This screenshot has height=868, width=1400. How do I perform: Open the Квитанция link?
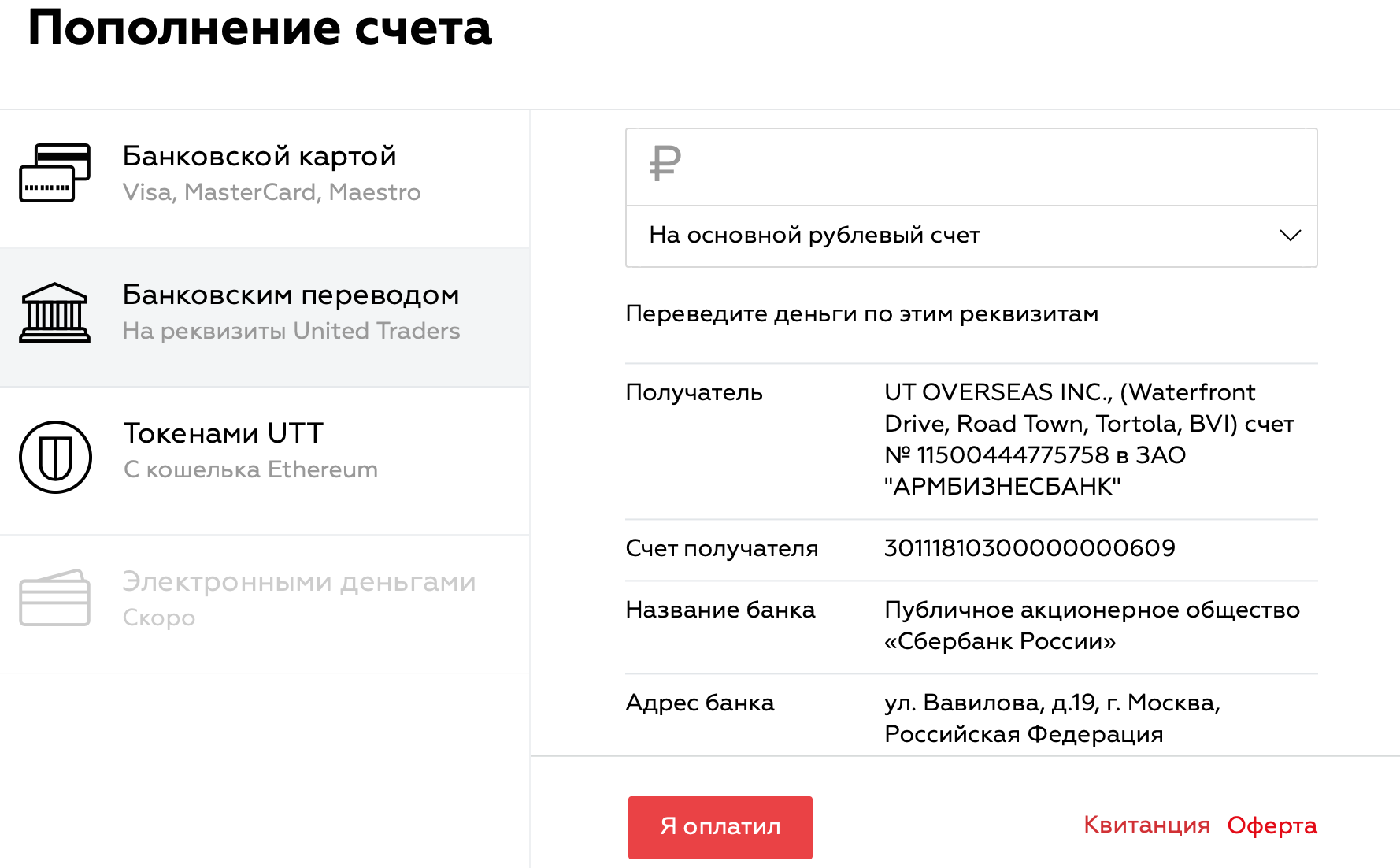1146,825
